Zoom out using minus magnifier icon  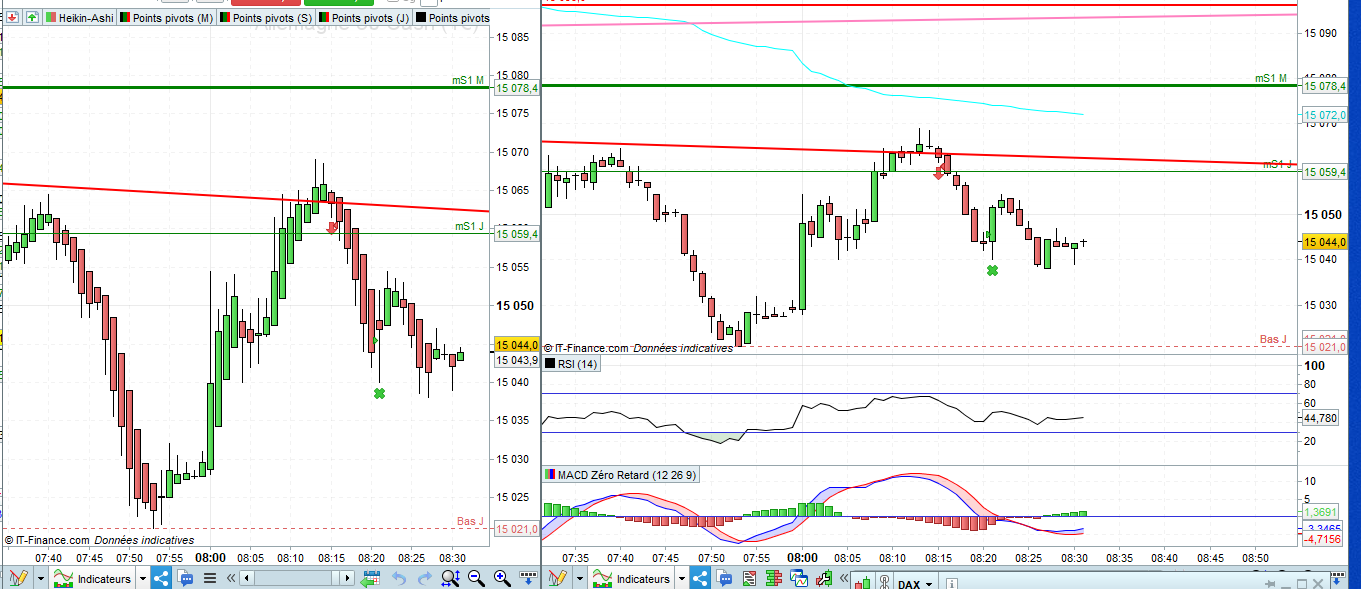(x=476, y=578)
